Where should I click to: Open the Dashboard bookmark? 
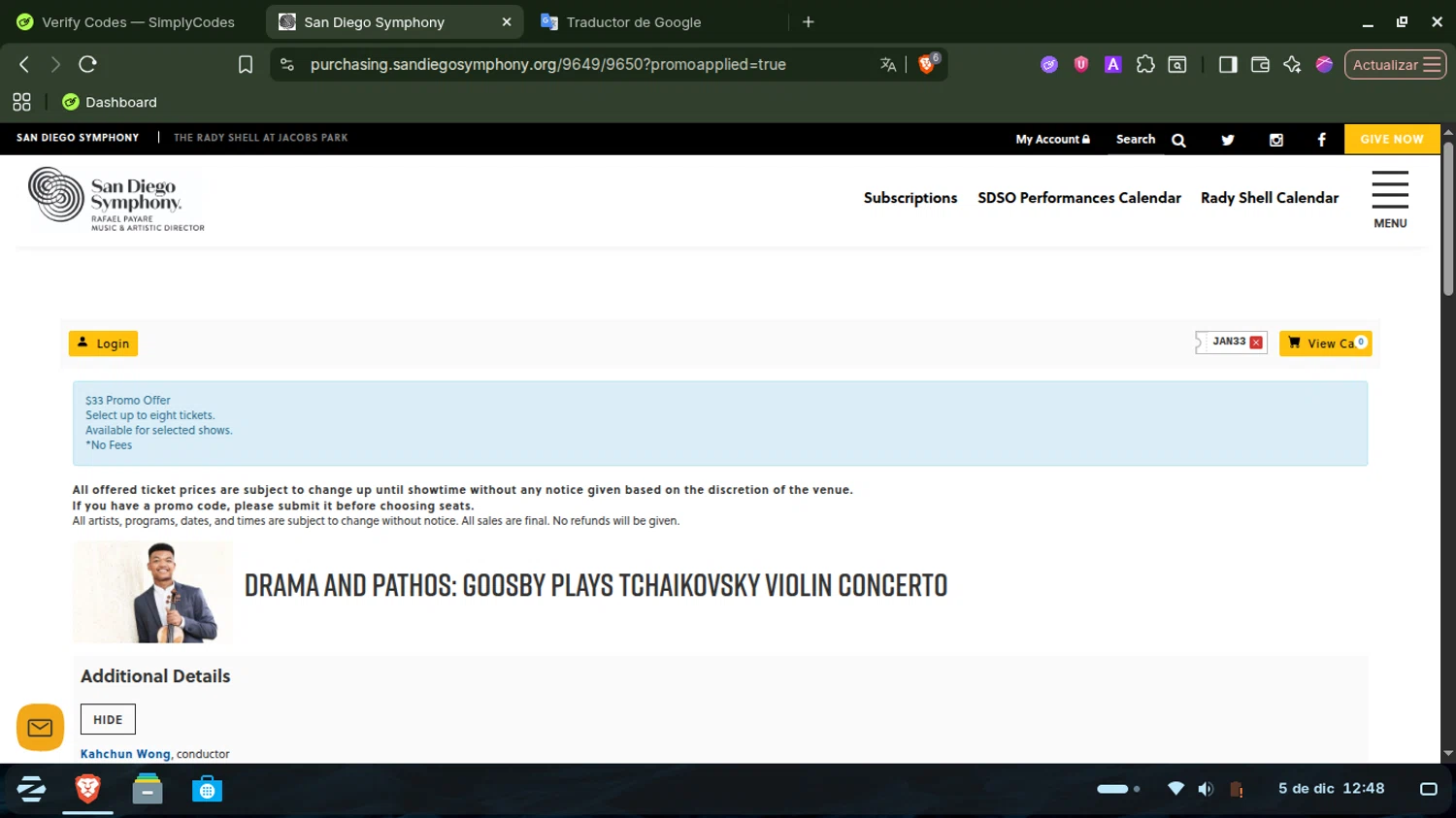[x=110, y=102]
